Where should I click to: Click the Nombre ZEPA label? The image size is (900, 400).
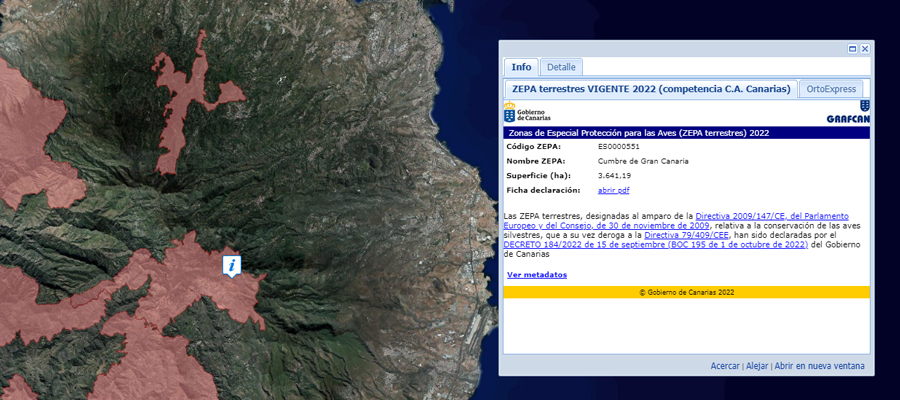(536, 161)
